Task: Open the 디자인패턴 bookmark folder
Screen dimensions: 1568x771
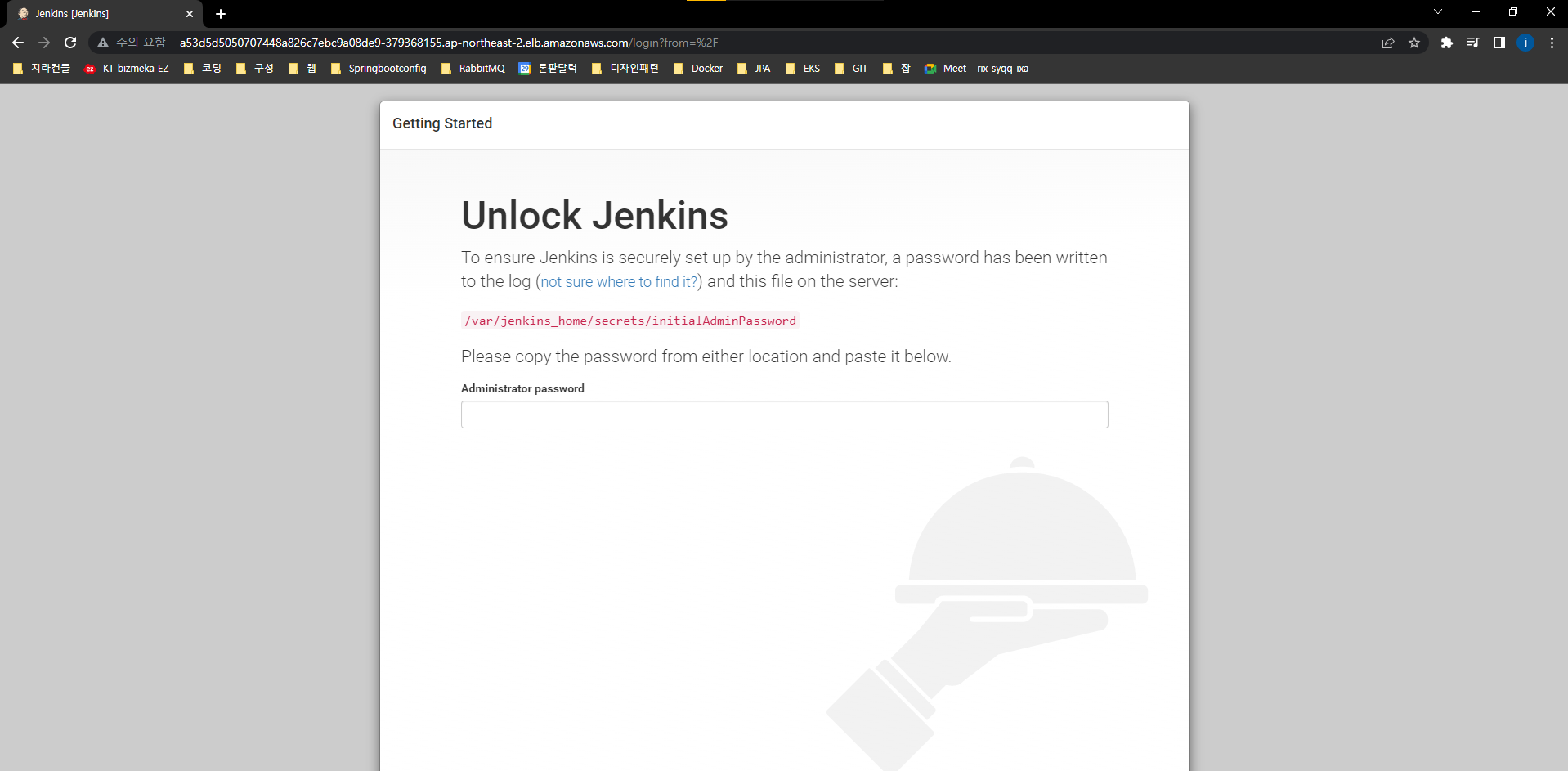Action: point(625,69)
